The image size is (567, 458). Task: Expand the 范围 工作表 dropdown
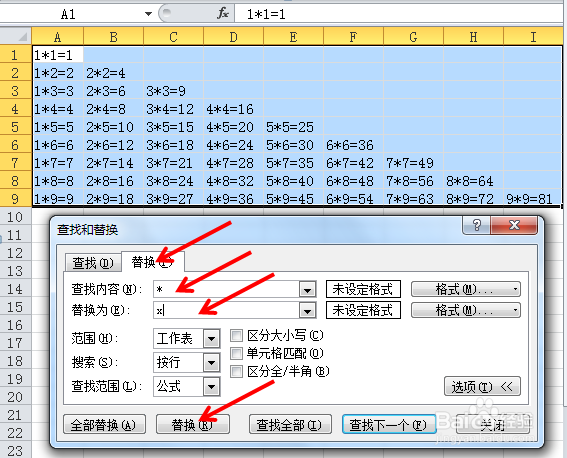pos(212,339)
